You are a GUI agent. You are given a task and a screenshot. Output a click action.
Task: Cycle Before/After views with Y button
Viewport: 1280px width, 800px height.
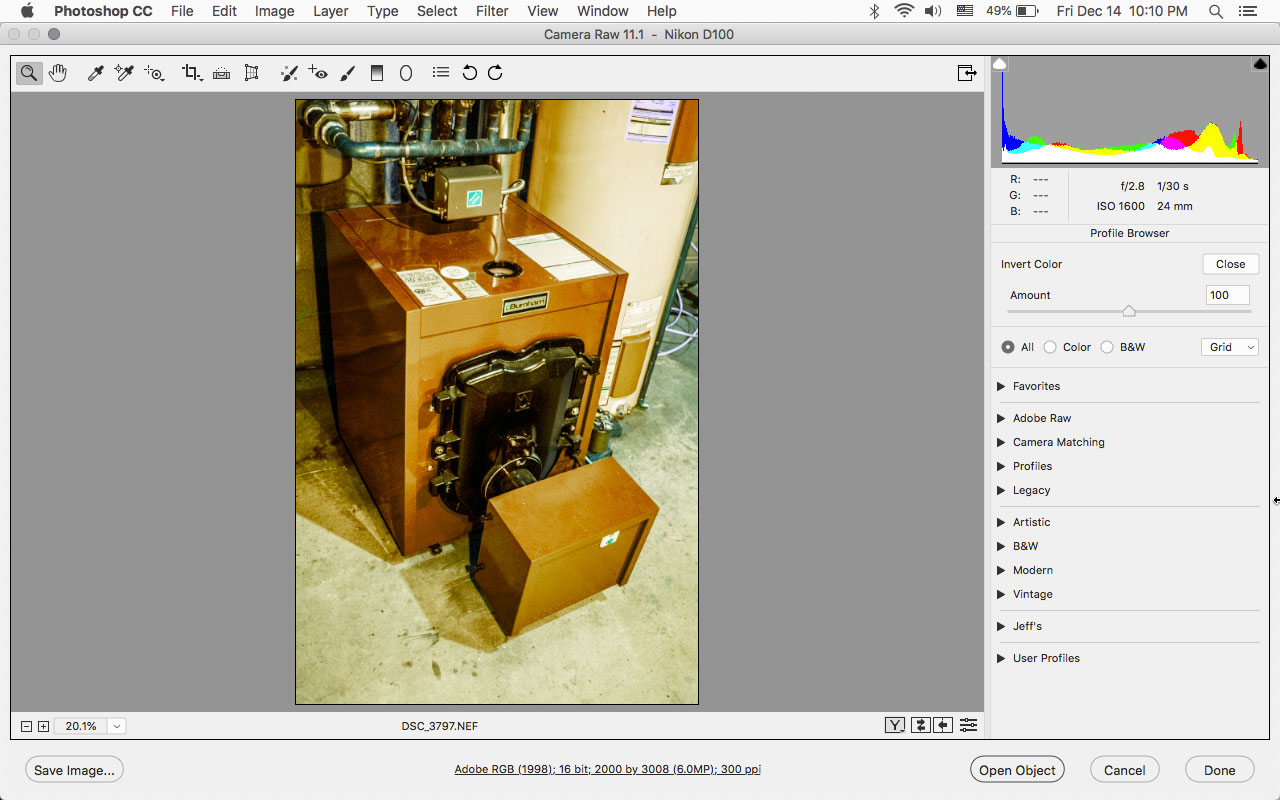click(x=895, y=726)
